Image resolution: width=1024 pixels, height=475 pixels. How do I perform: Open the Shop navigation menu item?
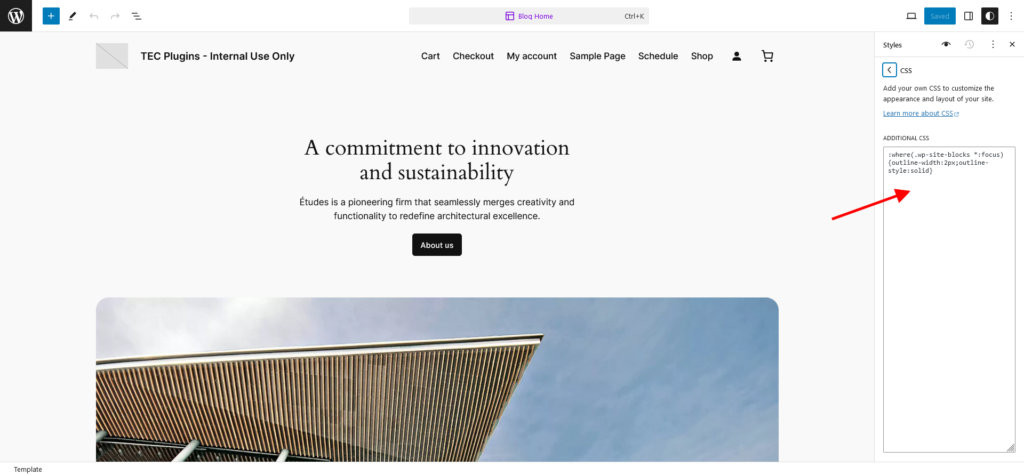coord(702,56)
